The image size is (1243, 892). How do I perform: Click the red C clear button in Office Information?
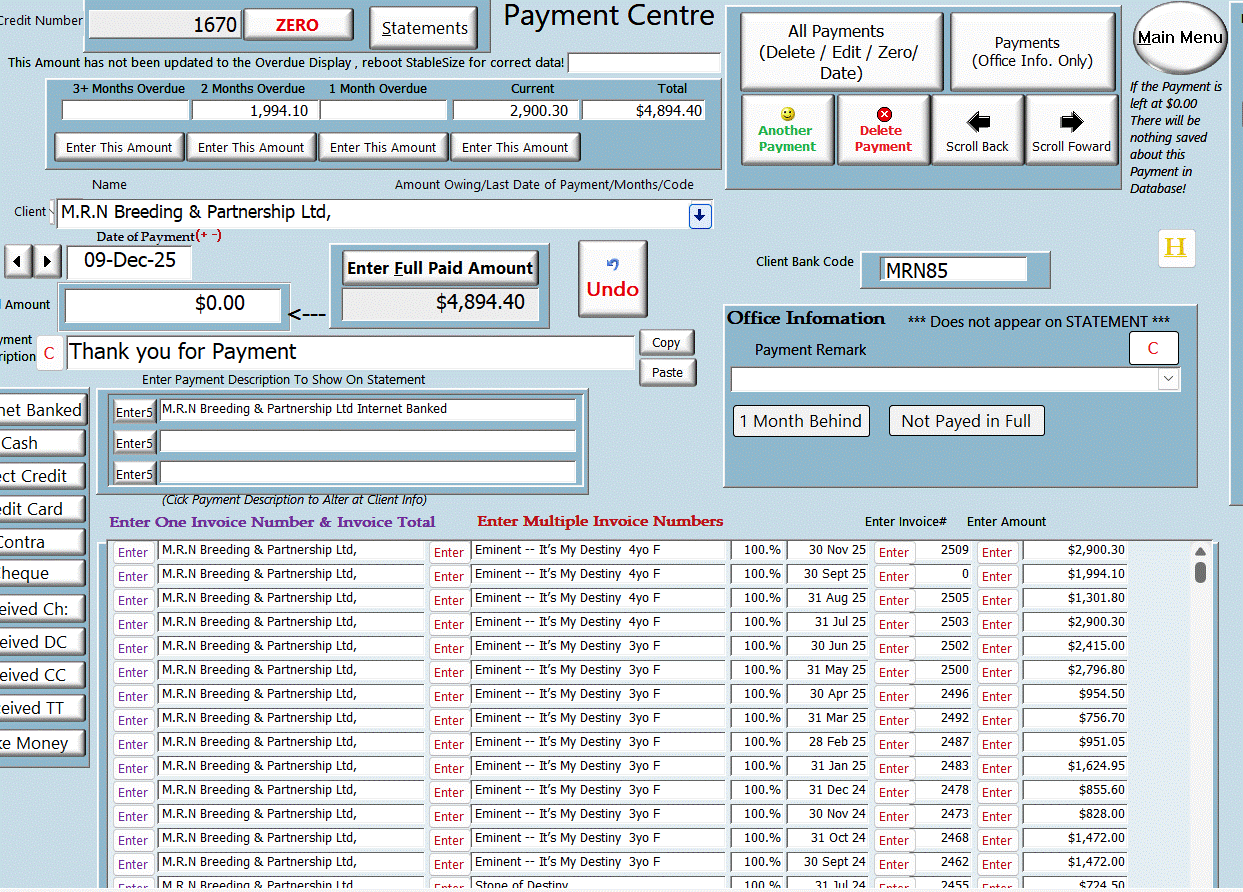[x=1153, y=348]
